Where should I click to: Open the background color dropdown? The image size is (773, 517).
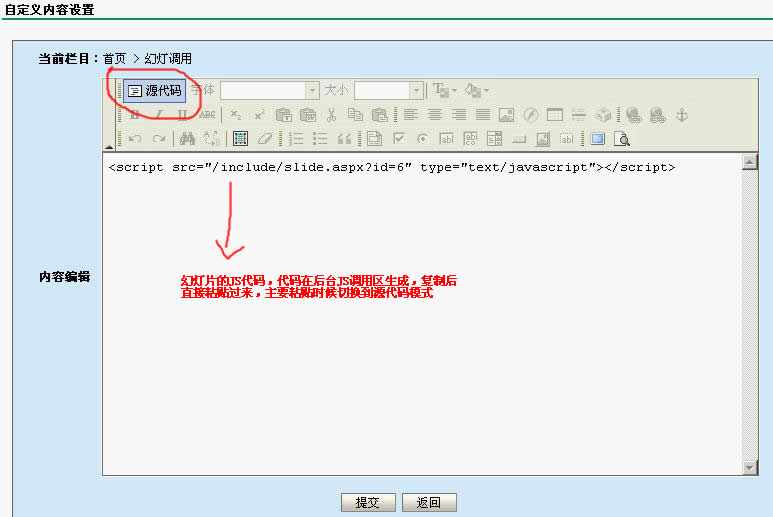coord(476,90)
